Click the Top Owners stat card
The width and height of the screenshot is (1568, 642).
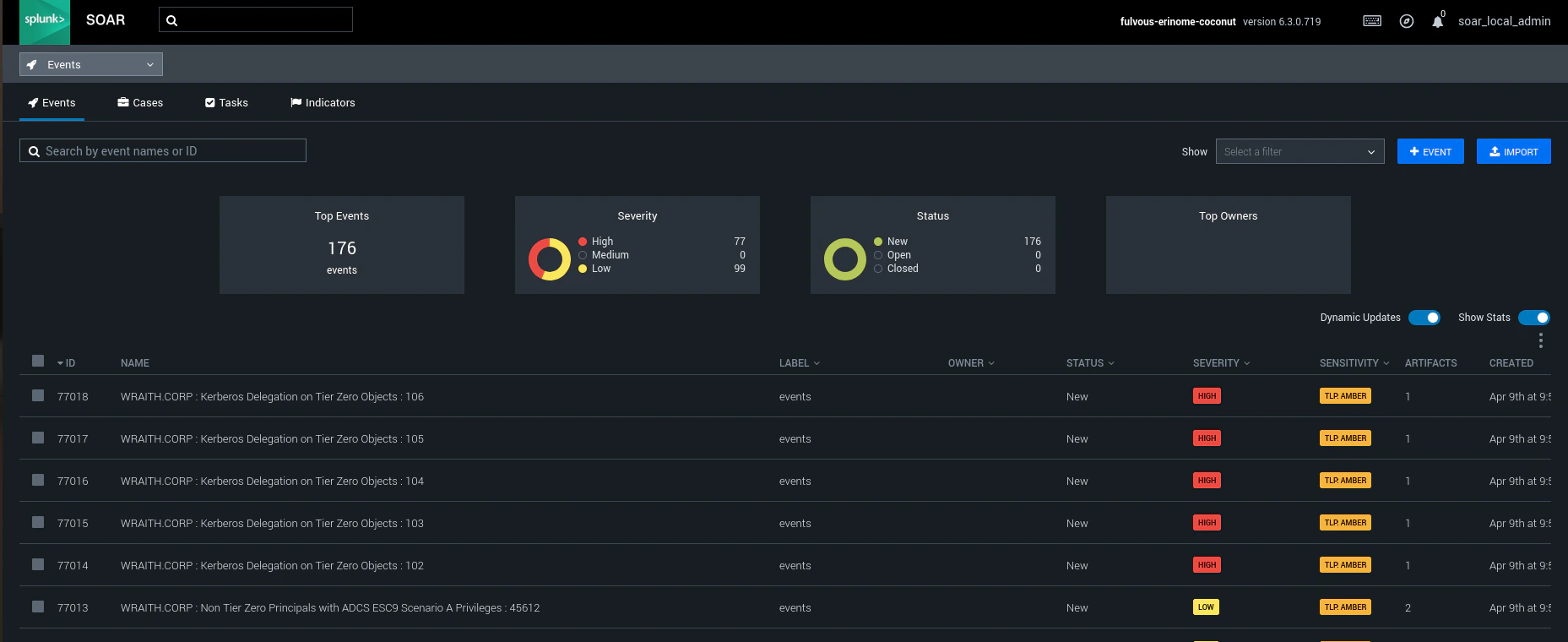coord(1229,245)
